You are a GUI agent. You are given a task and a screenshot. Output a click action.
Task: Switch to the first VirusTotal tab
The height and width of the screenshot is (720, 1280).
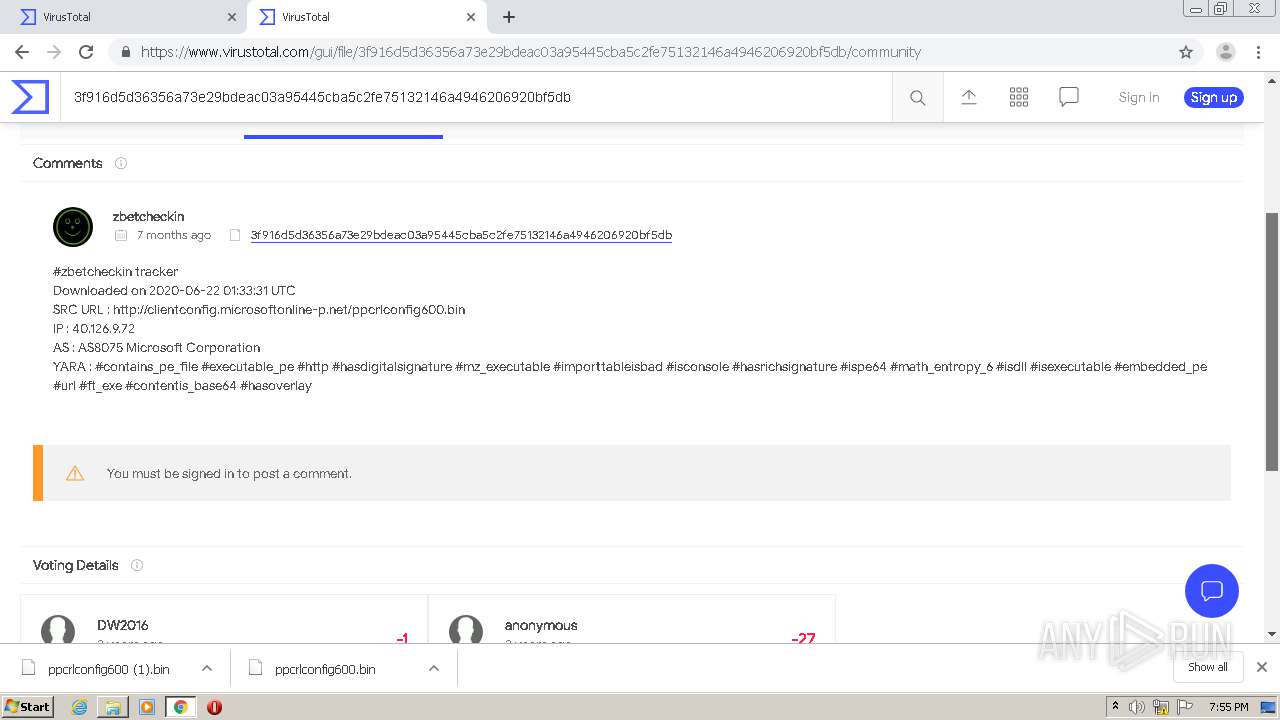123,17
